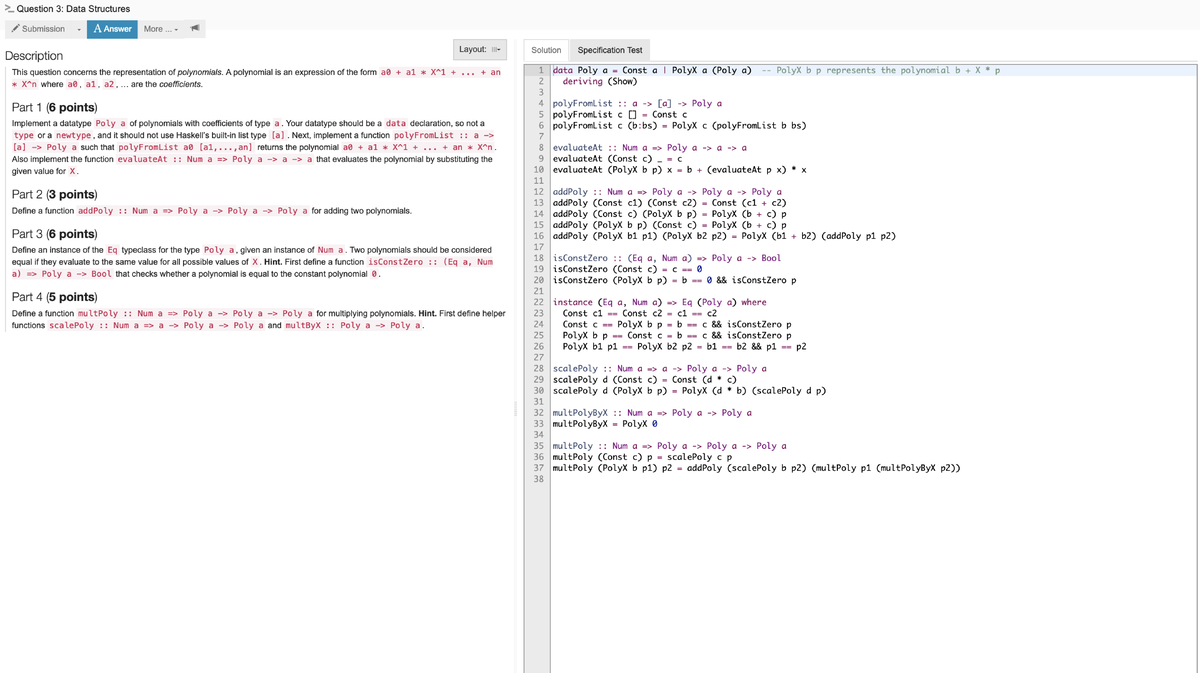Select the highlighted data Poly line of code

click(x=700, y=71)
